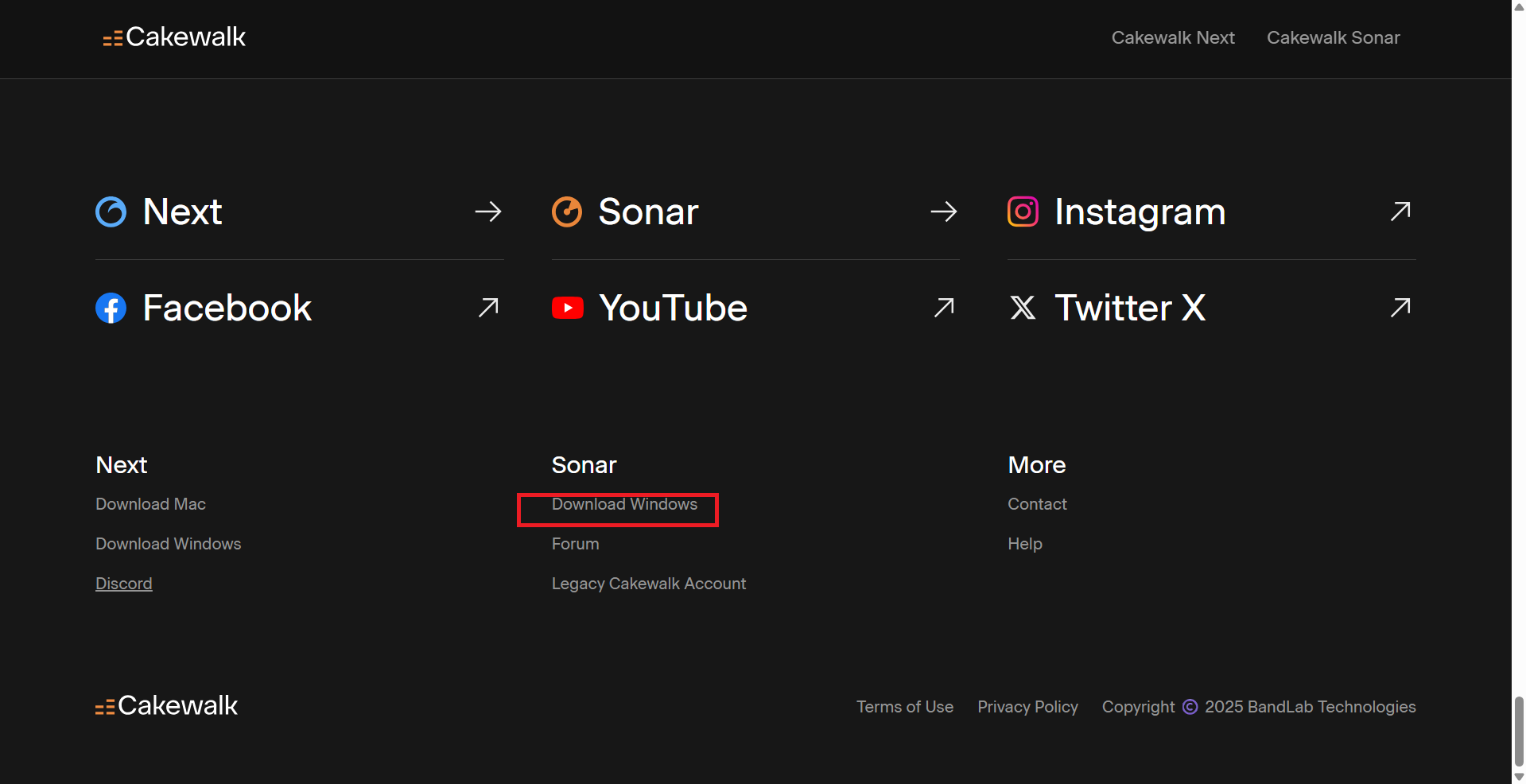1526x784 pixels.
Task: Open Cakewalk Sonar from the top navigation
Action: point(1333,38)
